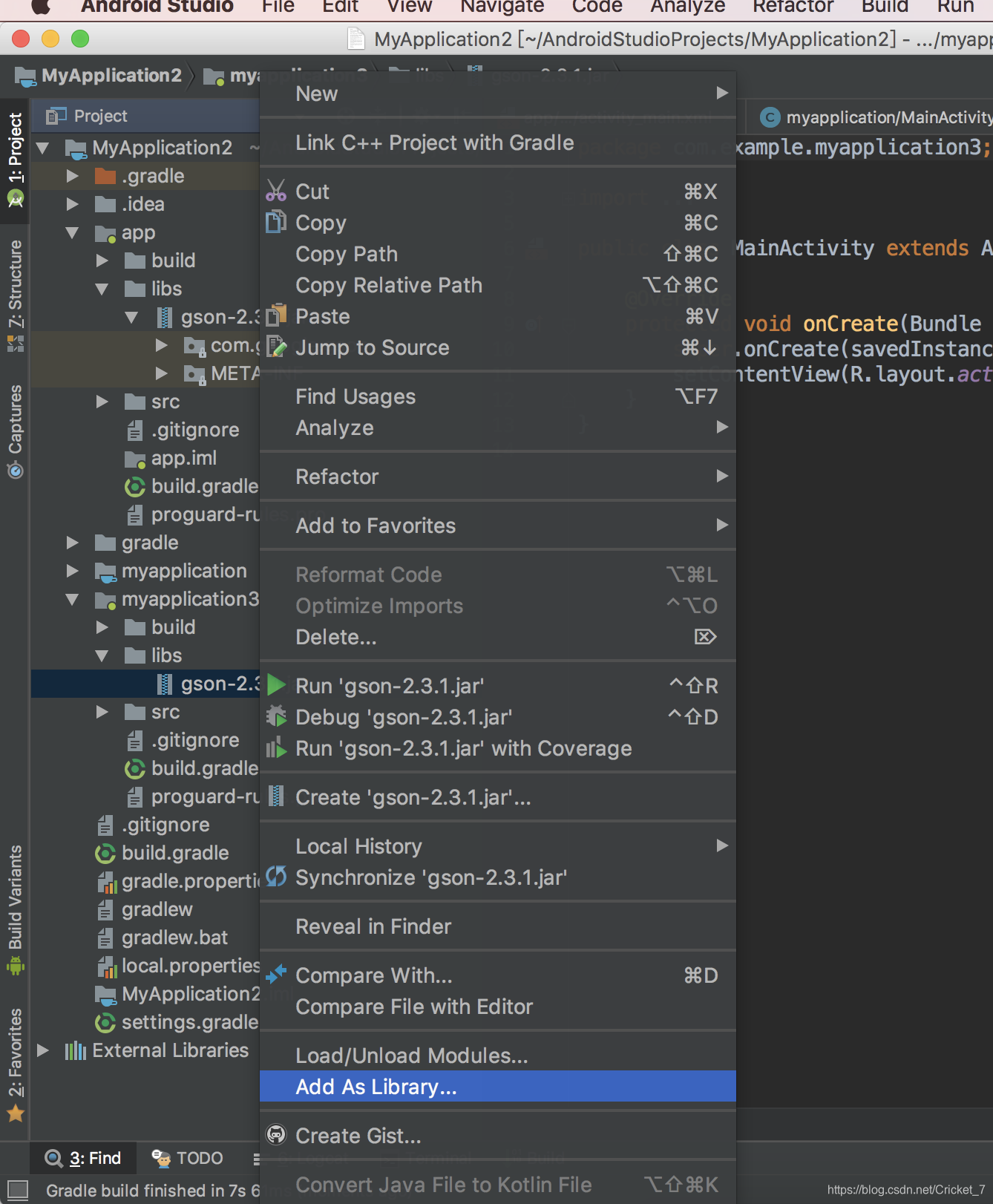The image size is (993, 1204).
Task: Click the TODO tool window icon
Action: point(161,1158)
